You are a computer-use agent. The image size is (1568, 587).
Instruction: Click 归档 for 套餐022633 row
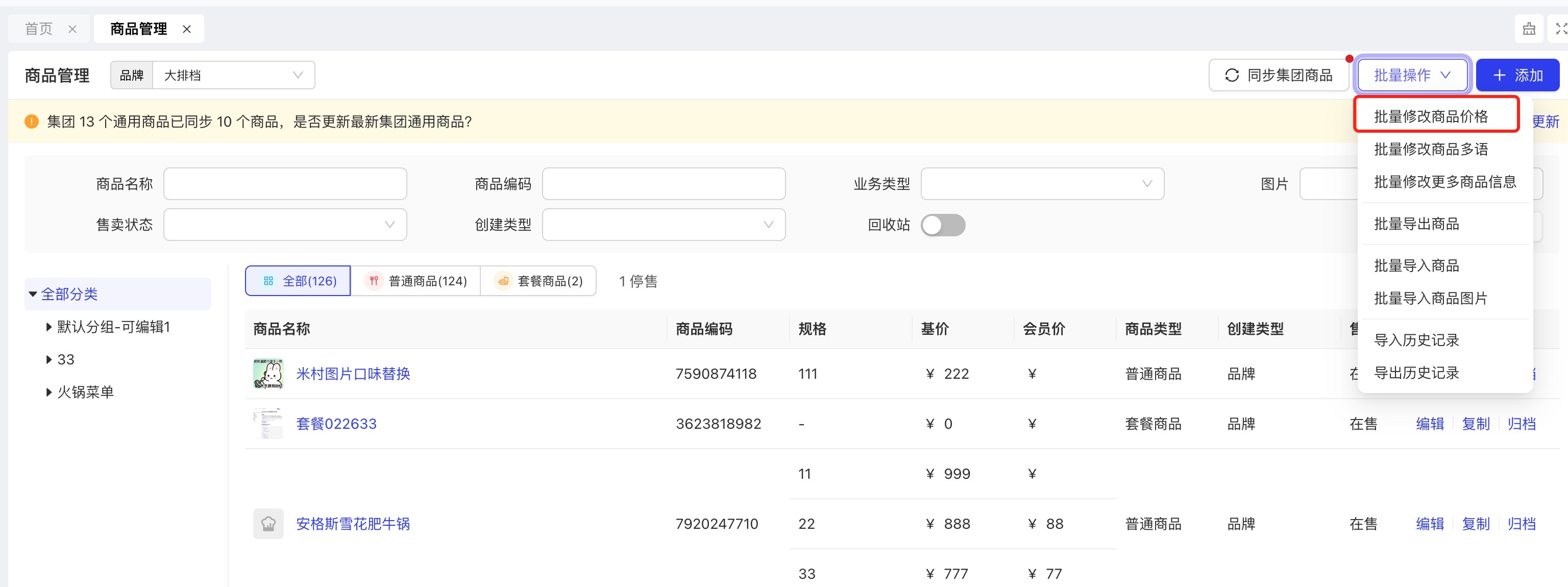tap(1521, 424)
